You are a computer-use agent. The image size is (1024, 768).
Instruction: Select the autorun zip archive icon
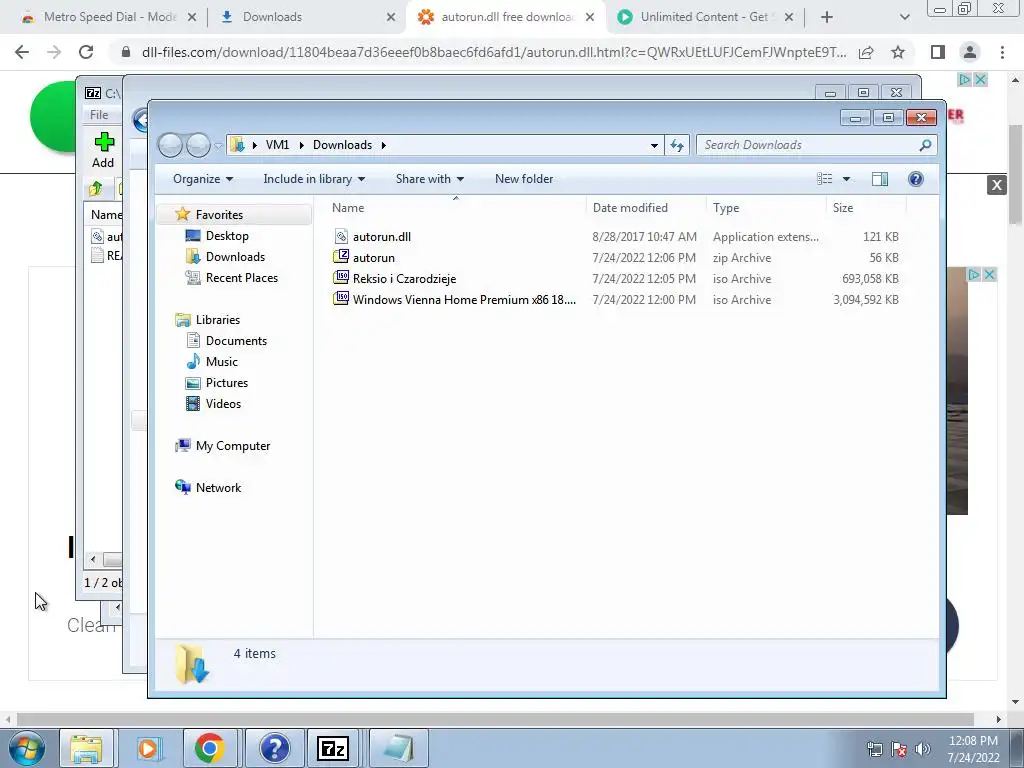pyautogui.click(x=341, y=257)
